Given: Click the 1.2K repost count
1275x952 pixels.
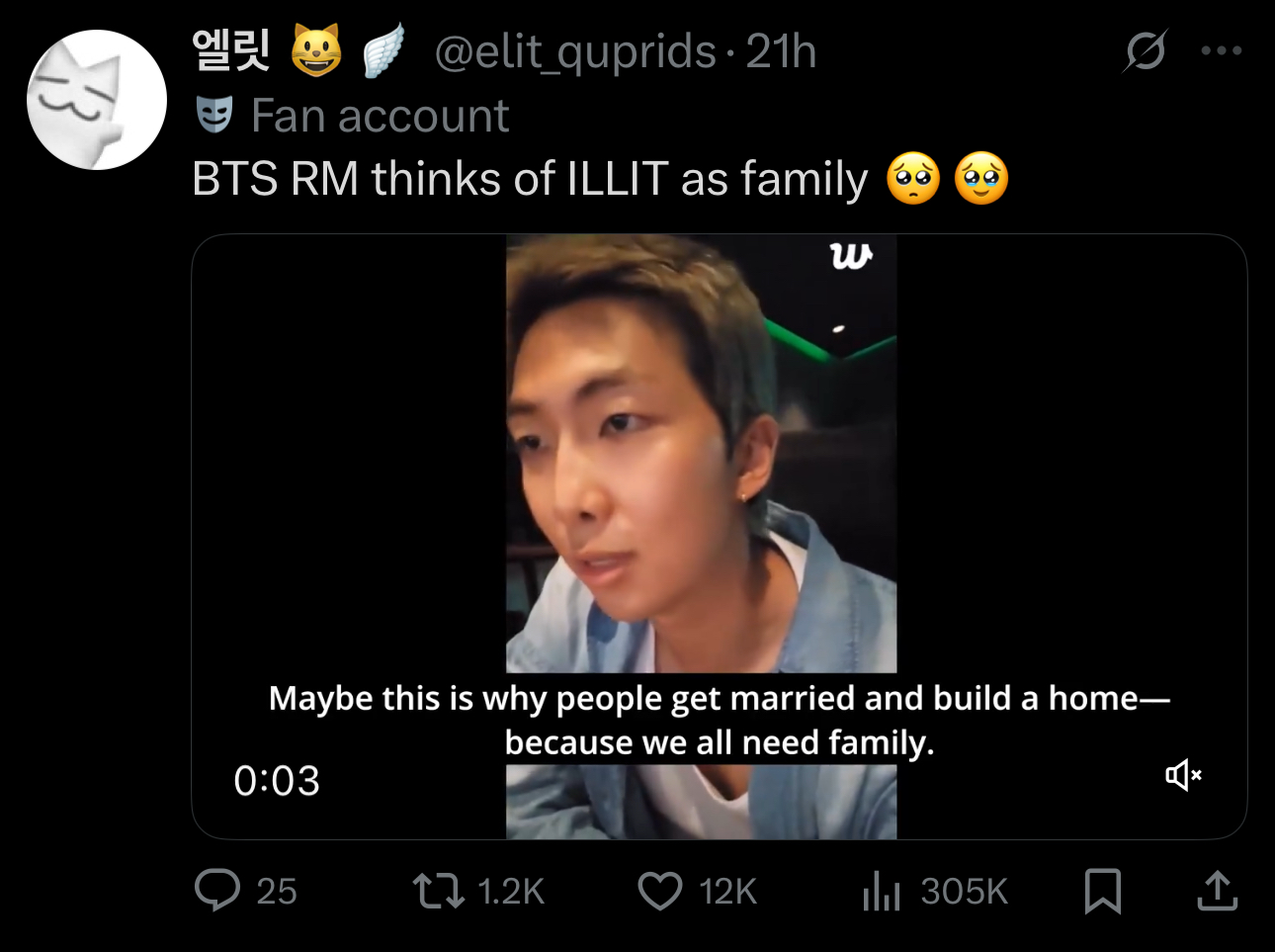Looking at the screenshot, I should point(511,892).
